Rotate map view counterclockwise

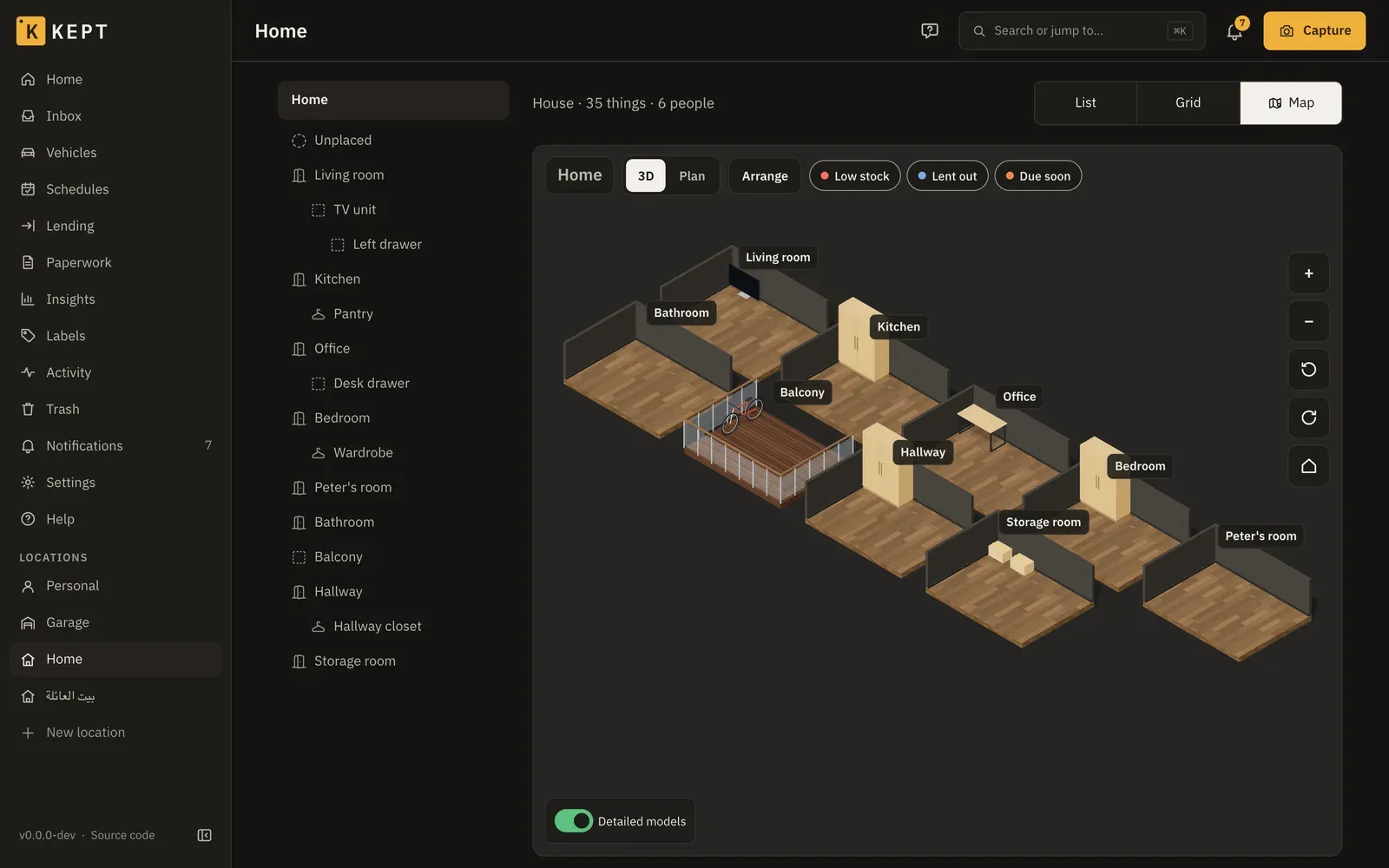coord(1308,370)
